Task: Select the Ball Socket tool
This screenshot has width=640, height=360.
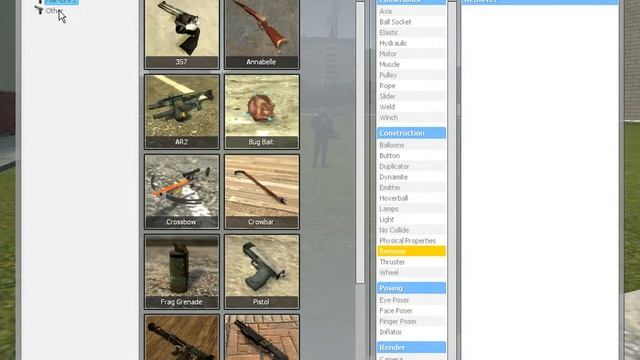Action: coord(411,22)
